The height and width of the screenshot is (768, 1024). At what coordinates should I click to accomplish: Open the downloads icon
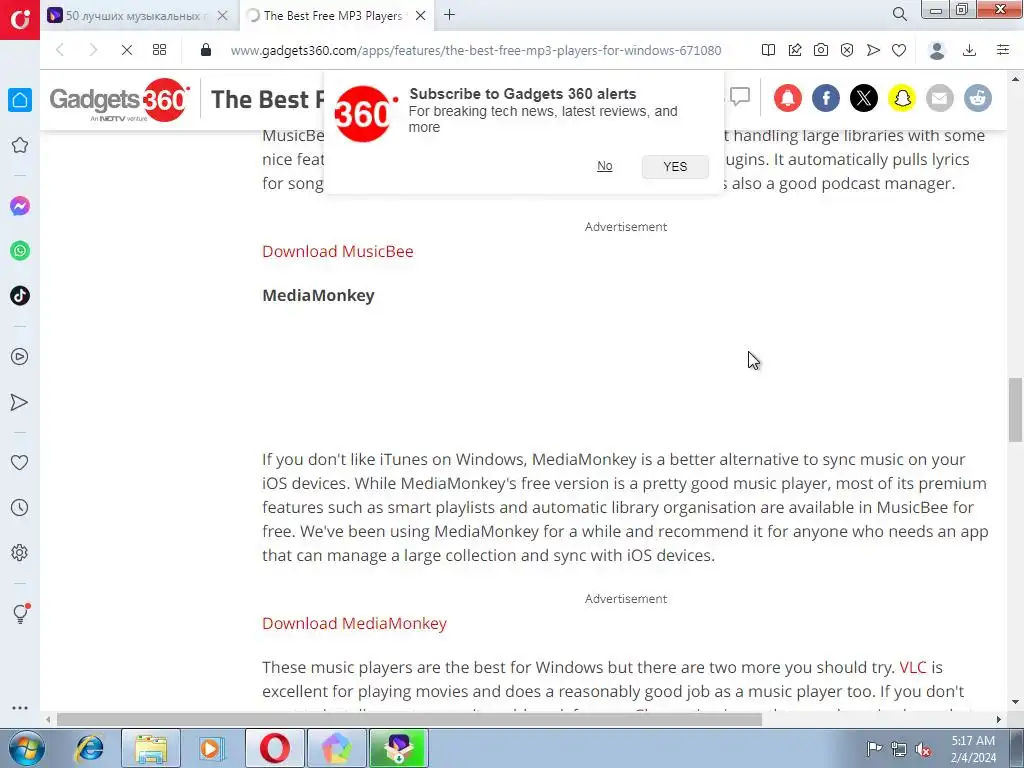970,50
